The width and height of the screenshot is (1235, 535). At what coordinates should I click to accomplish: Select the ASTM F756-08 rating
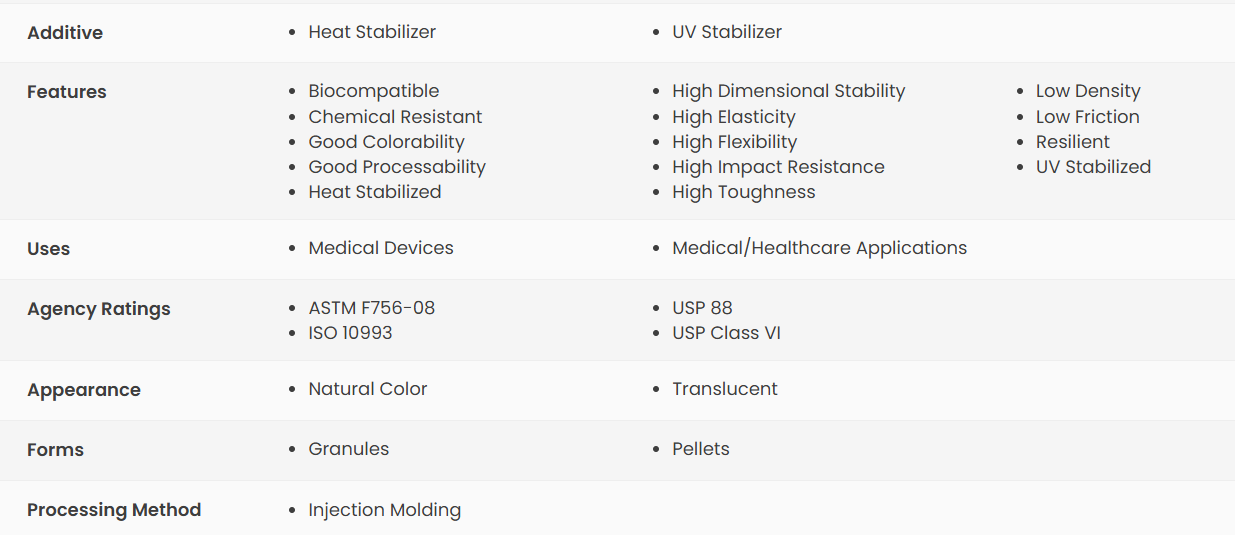click(x=372, y=308)
